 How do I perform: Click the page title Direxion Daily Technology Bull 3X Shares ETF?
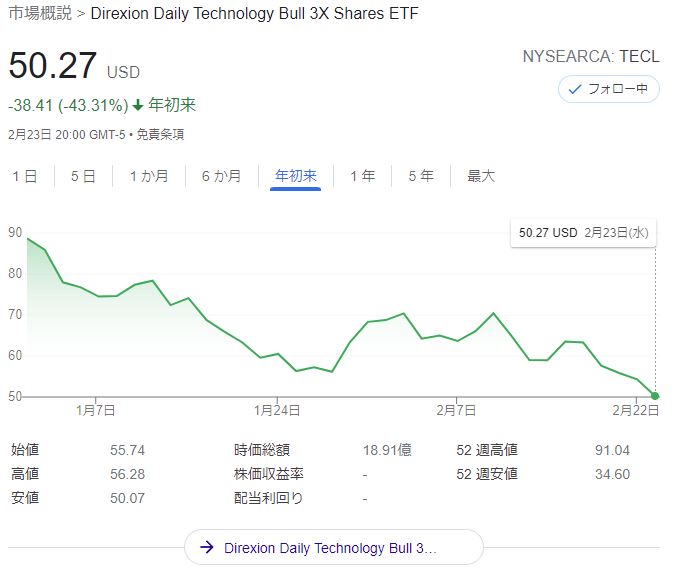point(255,13)
